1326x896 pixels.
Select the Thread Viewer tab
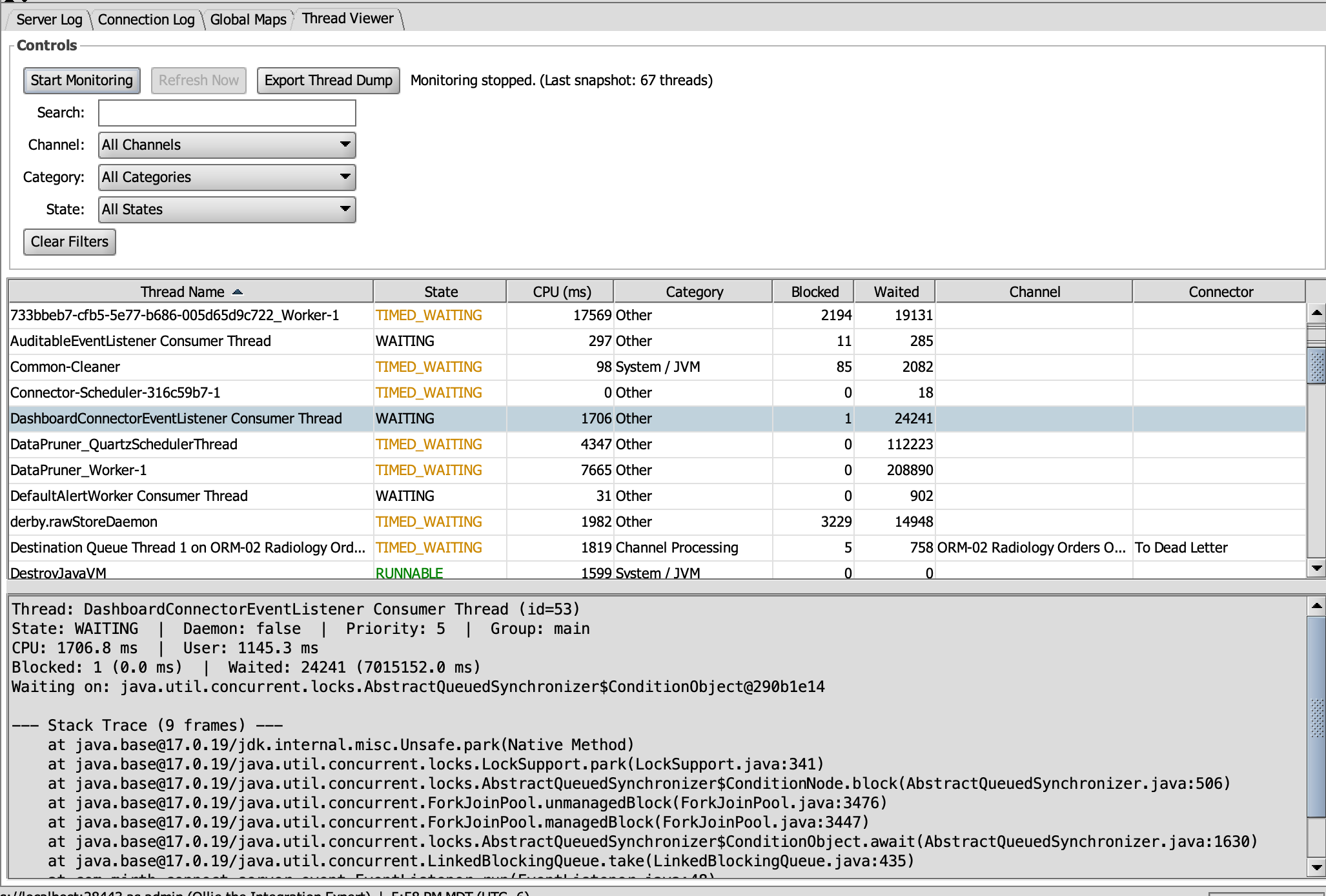pyautogui.click(x=347, y=19)
